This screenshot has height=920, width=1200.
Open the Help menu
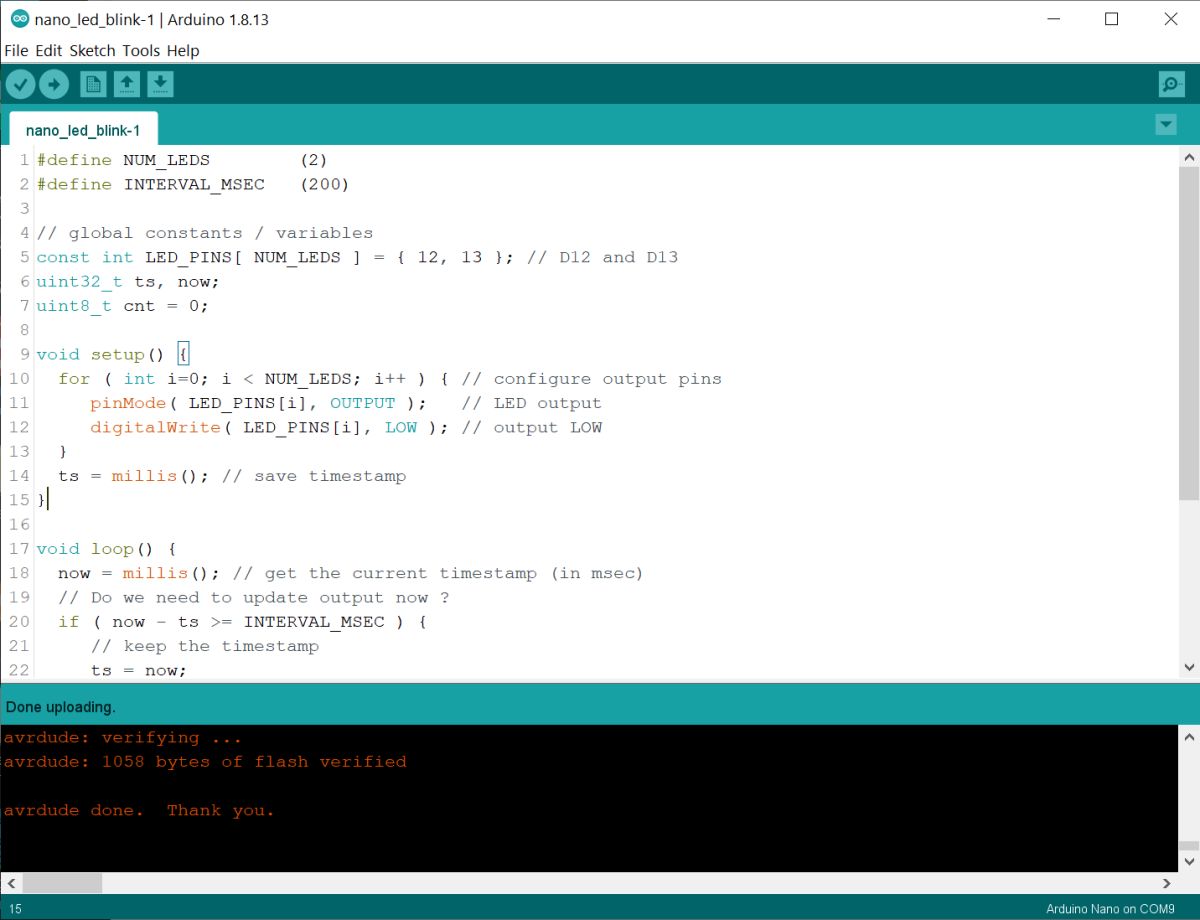click(x=183, y=50)
